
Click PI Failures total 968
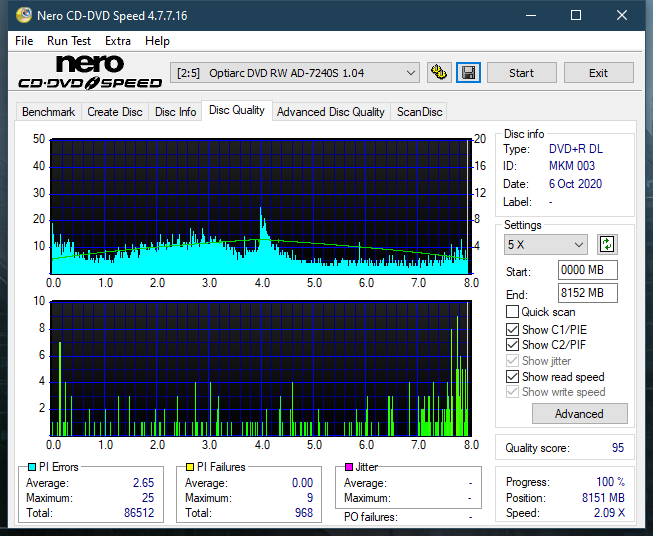304,513
